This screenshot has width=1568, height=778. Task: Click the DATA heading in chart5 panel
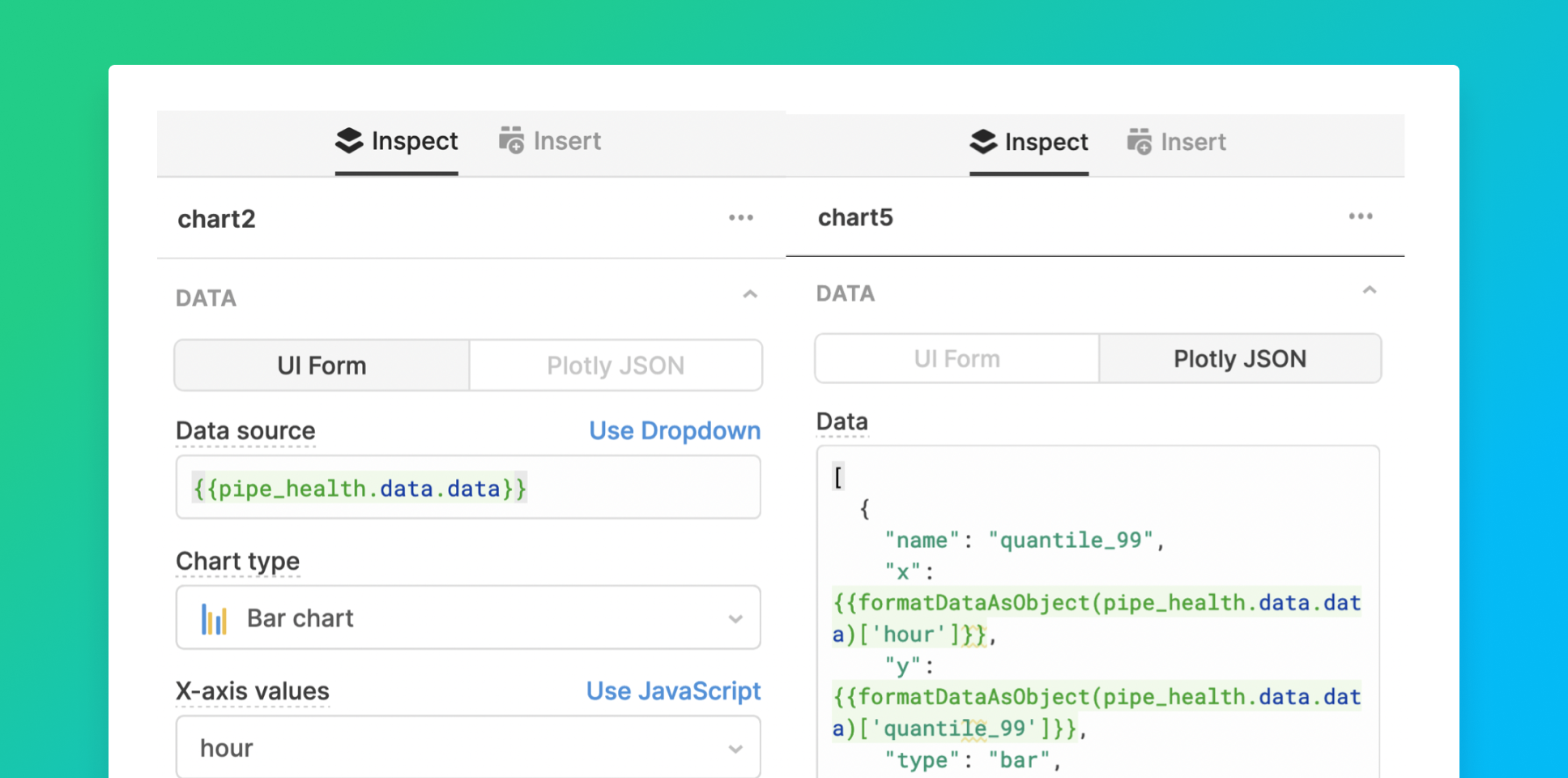tap(846, 293)
